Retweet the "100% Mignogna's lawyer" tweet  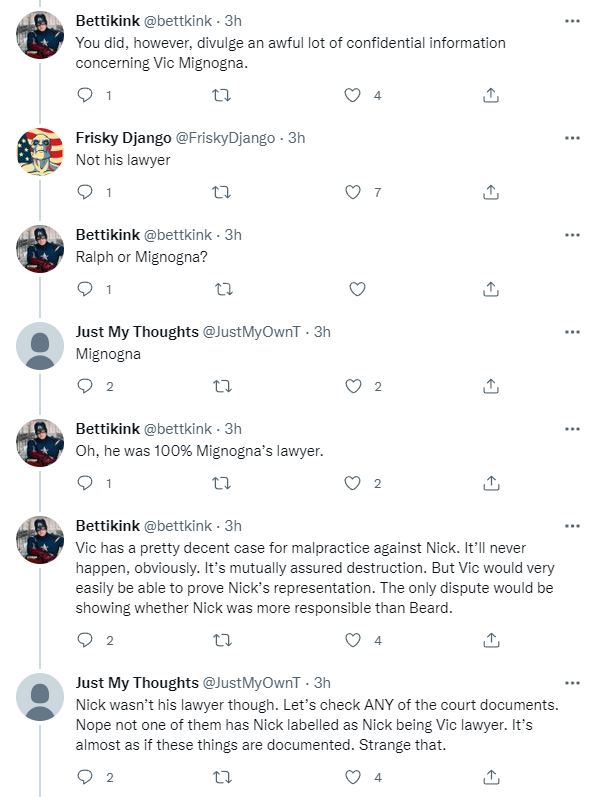pos(221,483)
